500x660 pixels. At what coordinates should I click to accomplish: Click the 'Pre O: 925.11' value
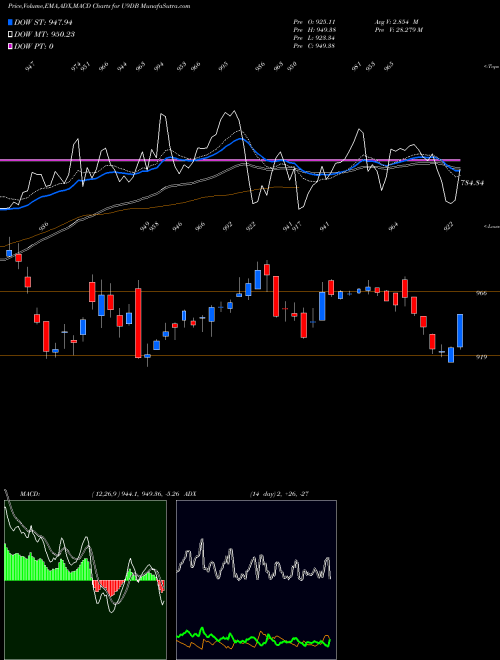point(314,22)
